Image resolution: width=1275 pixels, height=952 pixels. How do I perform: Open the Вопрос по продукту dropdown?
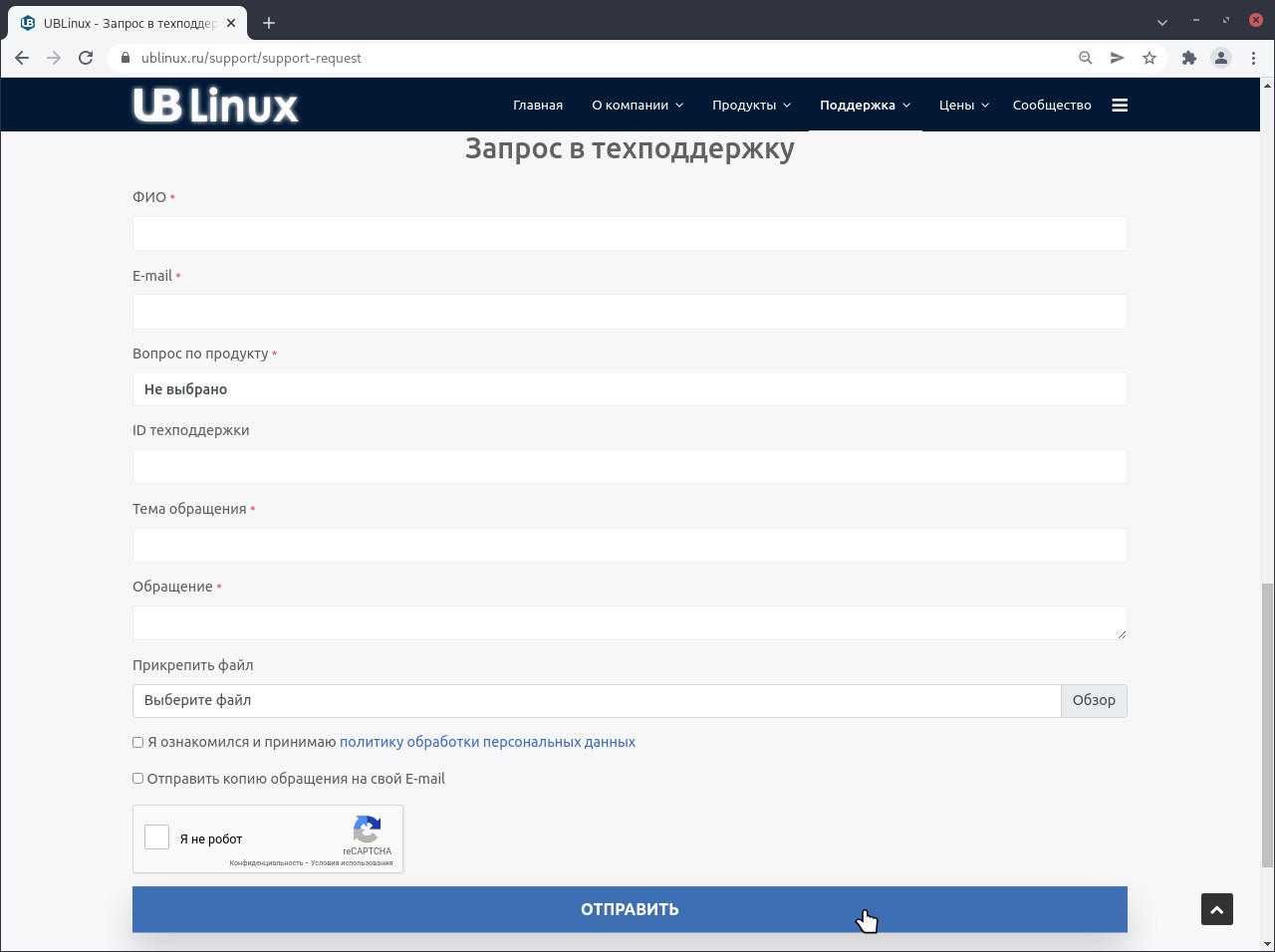click(x=630, y=389)
